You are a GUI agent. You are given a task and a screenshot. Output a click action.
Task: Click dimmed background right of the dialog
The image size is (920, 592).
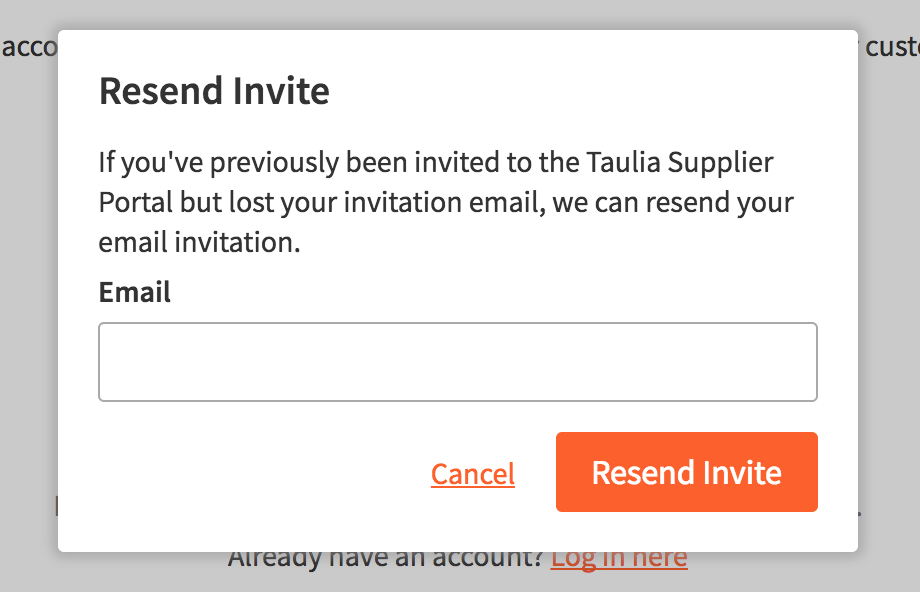(888, 300)
